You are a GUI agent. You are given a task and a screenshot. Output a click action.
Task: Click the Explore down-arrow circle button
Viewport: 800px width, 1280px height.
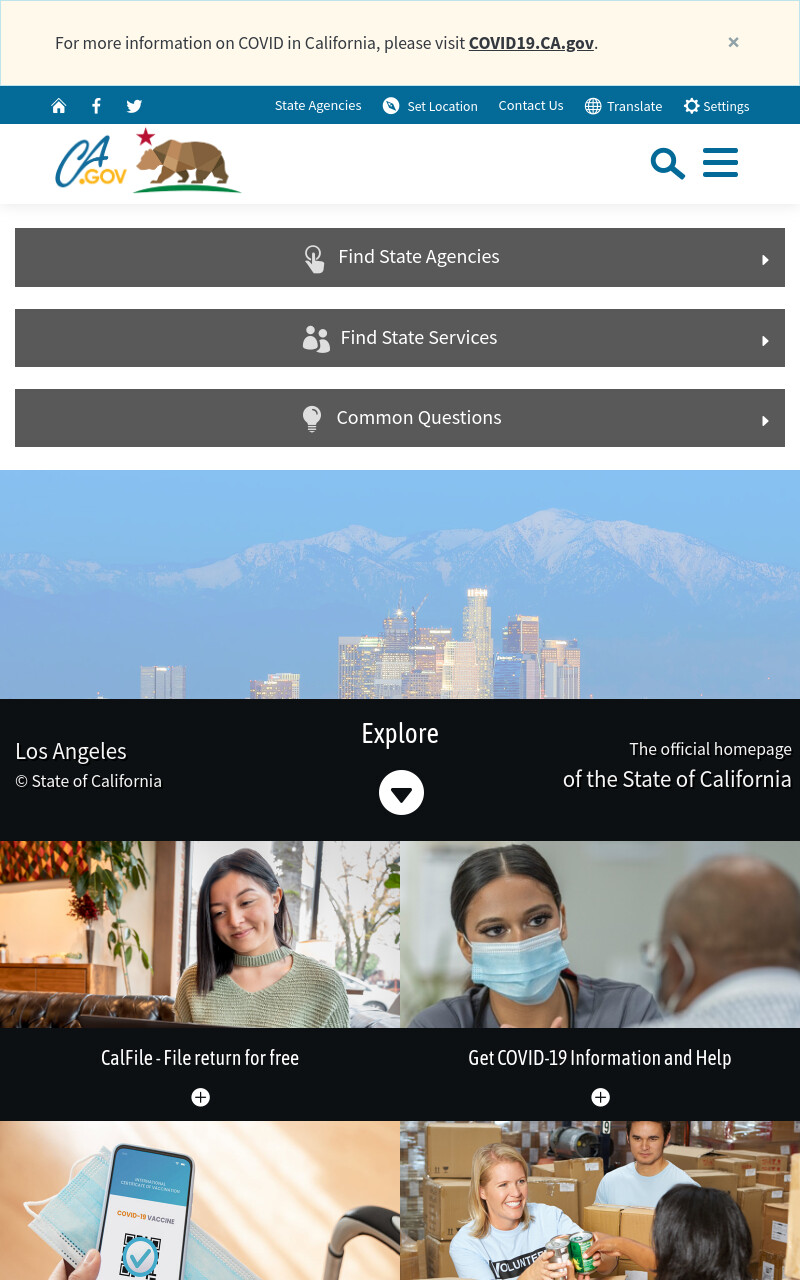pyautogui.click(x=401, y=793)
